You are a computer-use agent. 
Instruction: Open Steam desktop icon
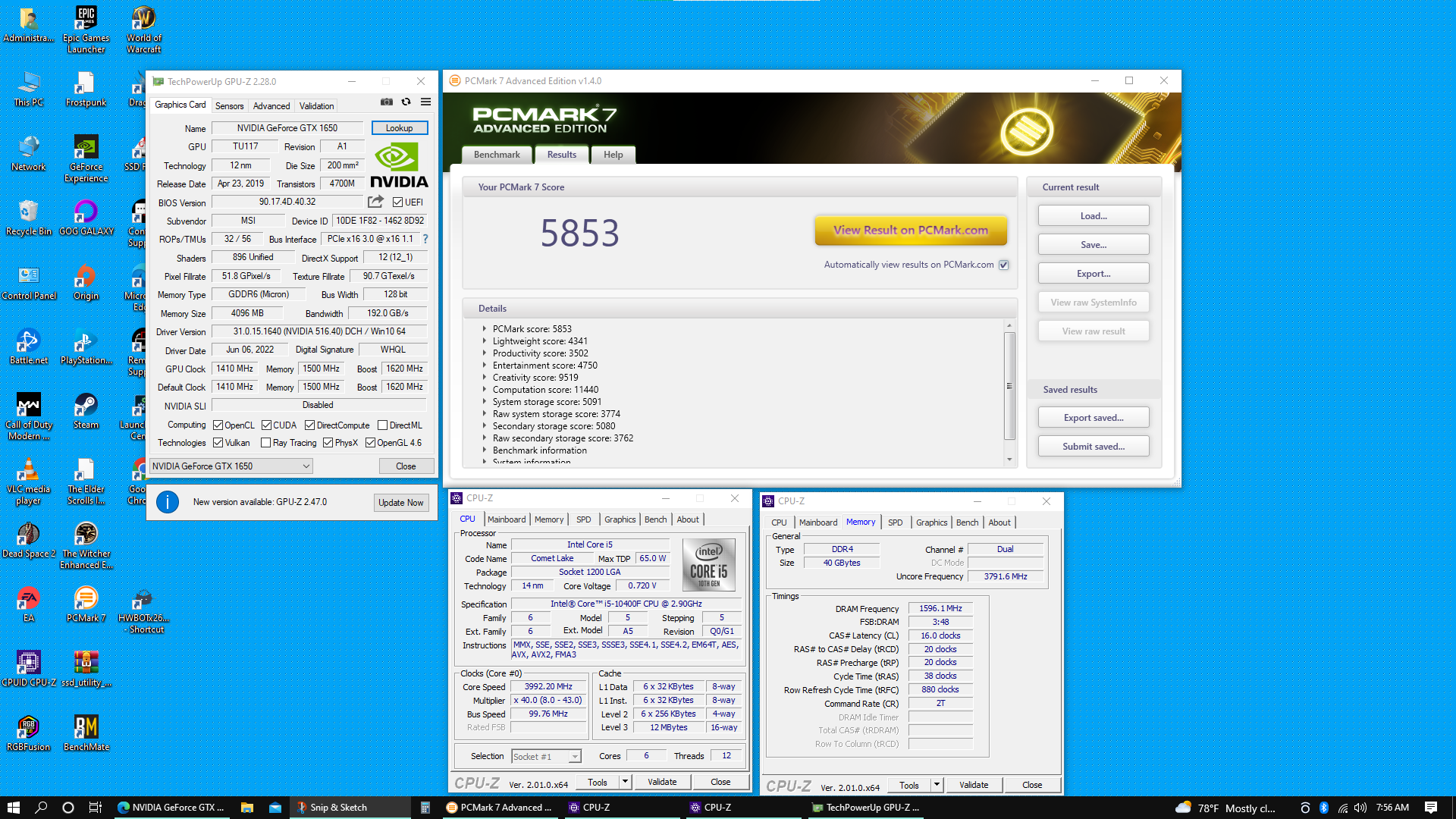tap(86, 412)
